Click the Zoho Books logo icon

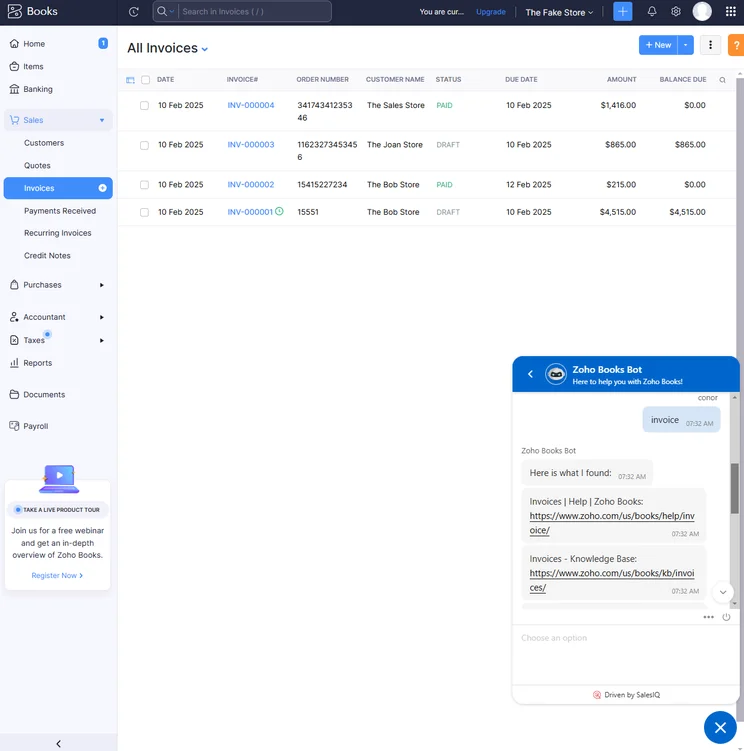coord(15,11)
